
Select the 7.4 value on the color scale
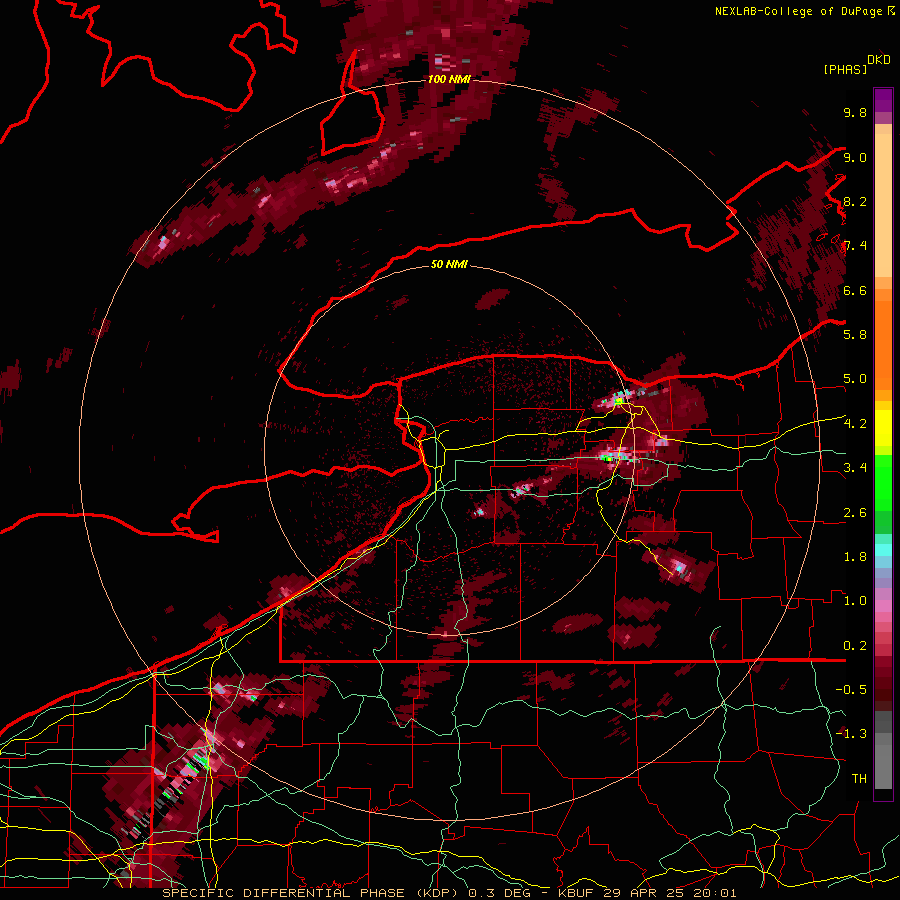pyautogui.click(x=855, y=246)
